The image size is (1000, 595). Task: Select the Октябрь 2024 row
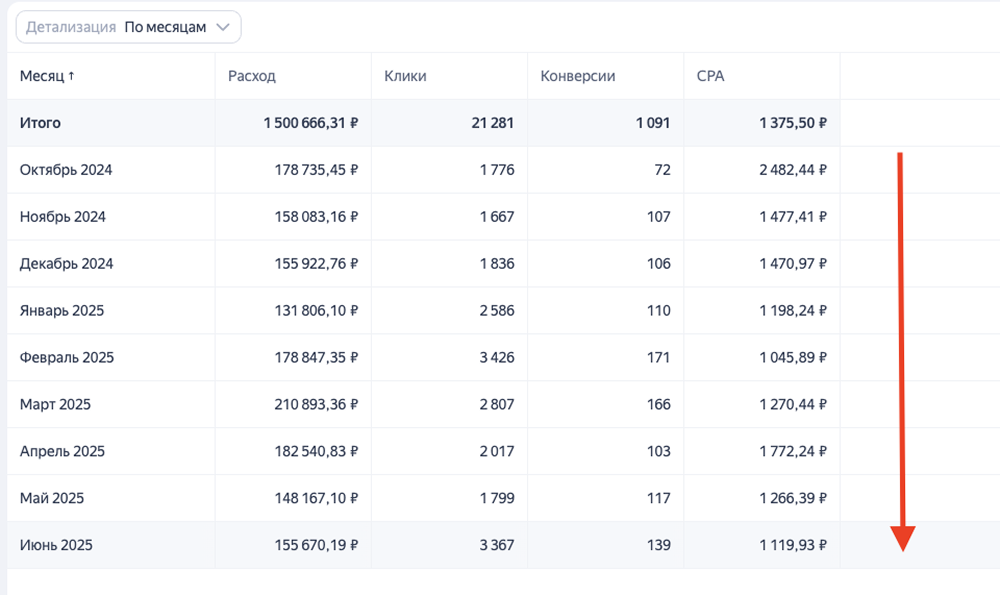[x=66, y=170]
